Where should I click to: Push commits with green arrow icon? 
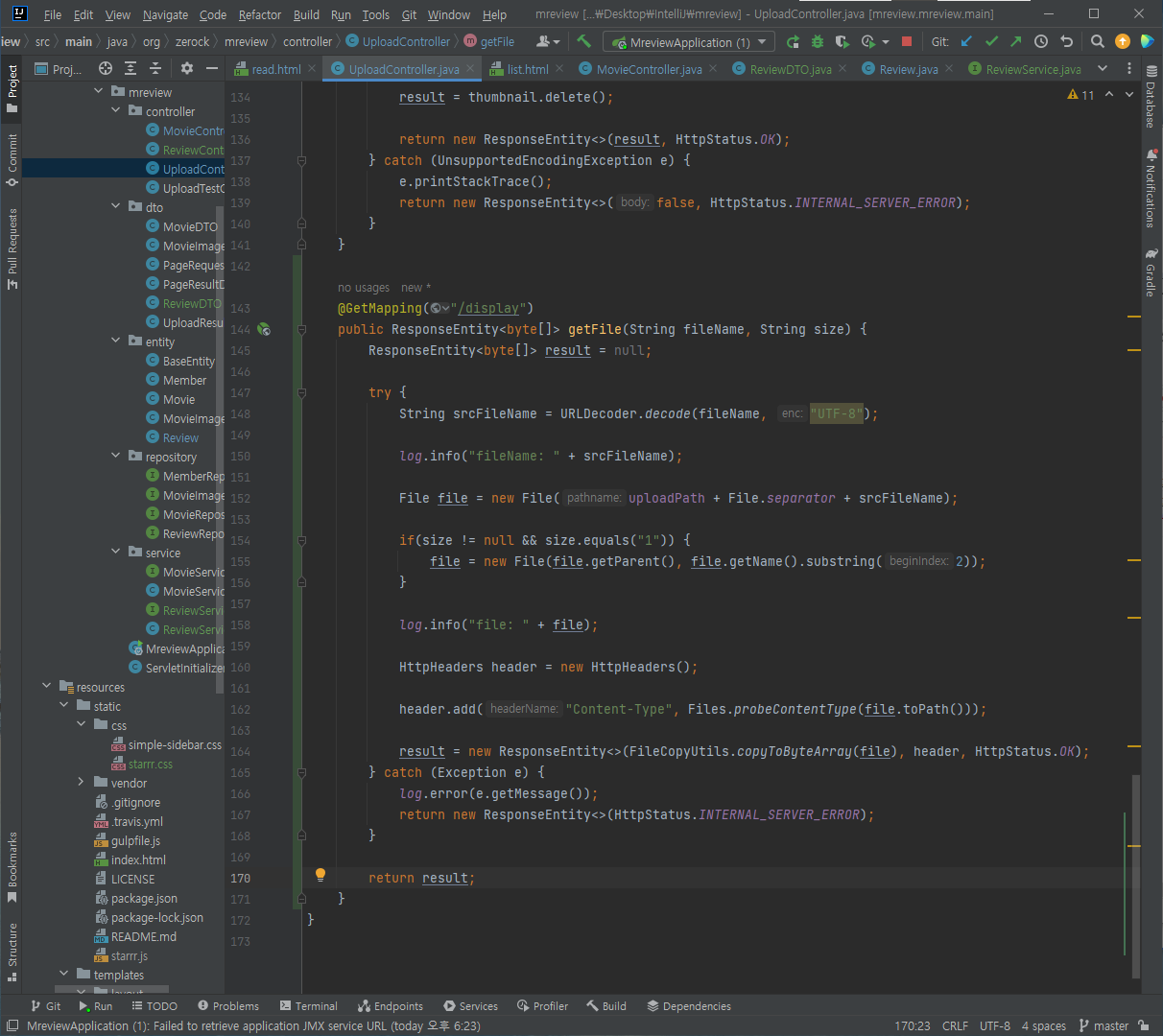pos(1016,41)
